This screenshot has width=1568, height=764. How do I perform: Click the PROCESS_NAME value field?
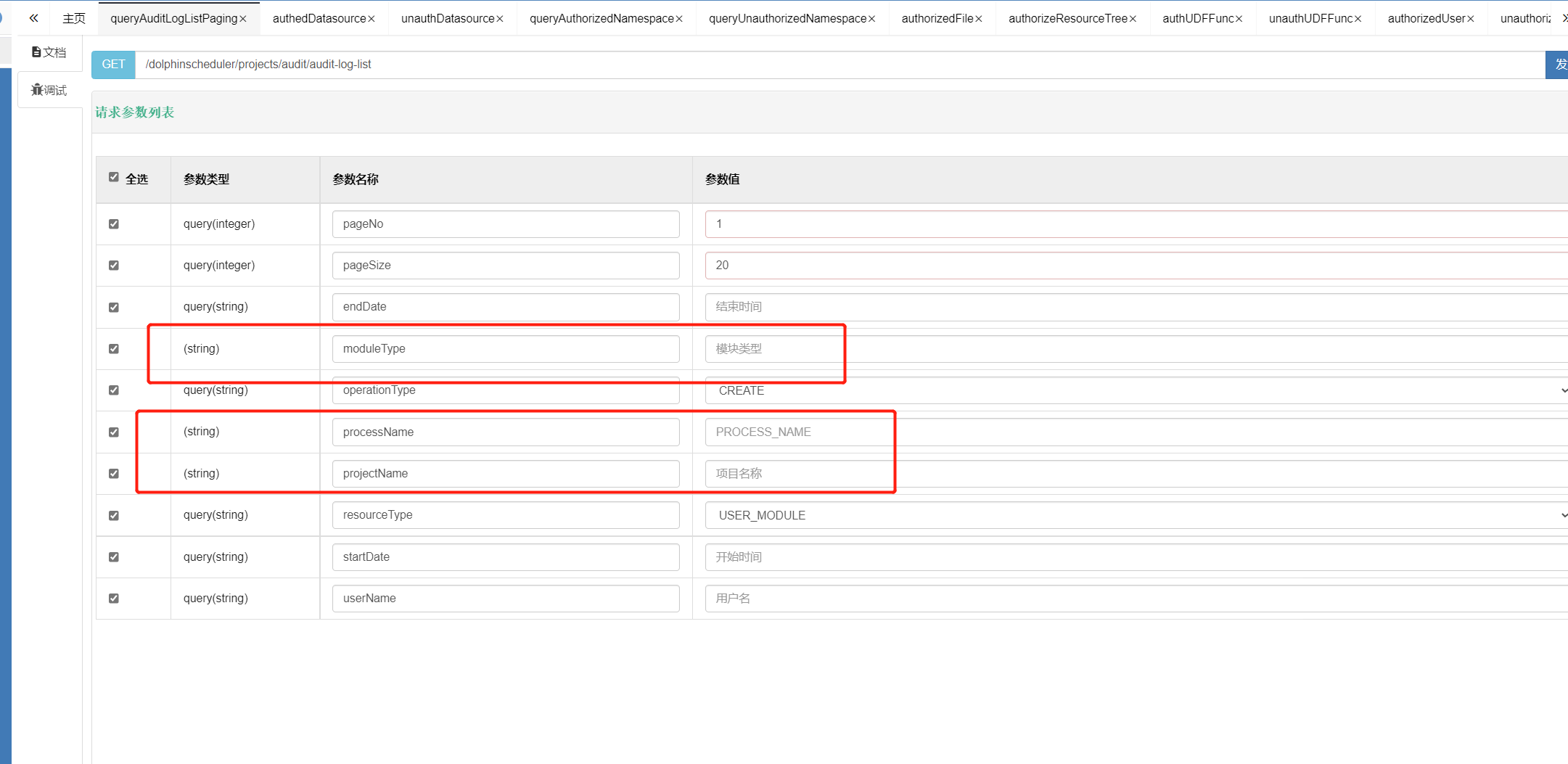click(1136, 432)
